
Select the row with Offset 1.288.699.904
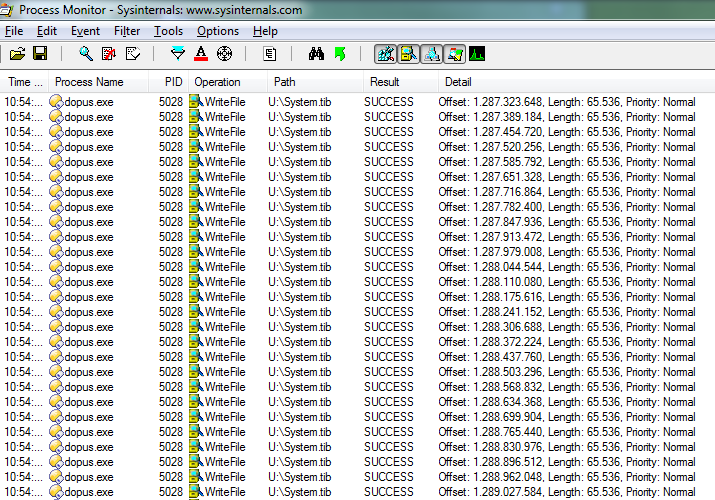pos(358,418)
